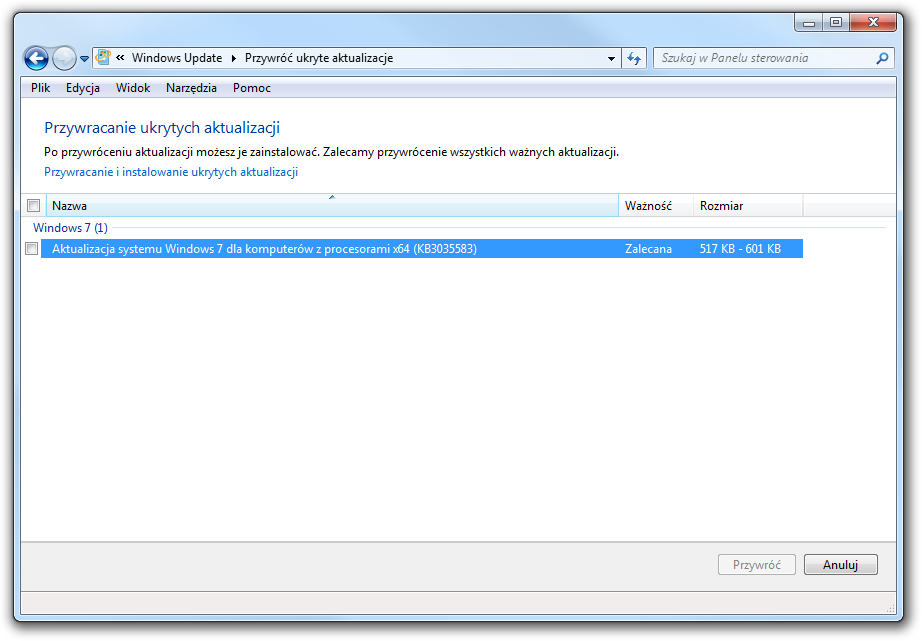Click the Windows Update icon in address bar

[103, 58]
